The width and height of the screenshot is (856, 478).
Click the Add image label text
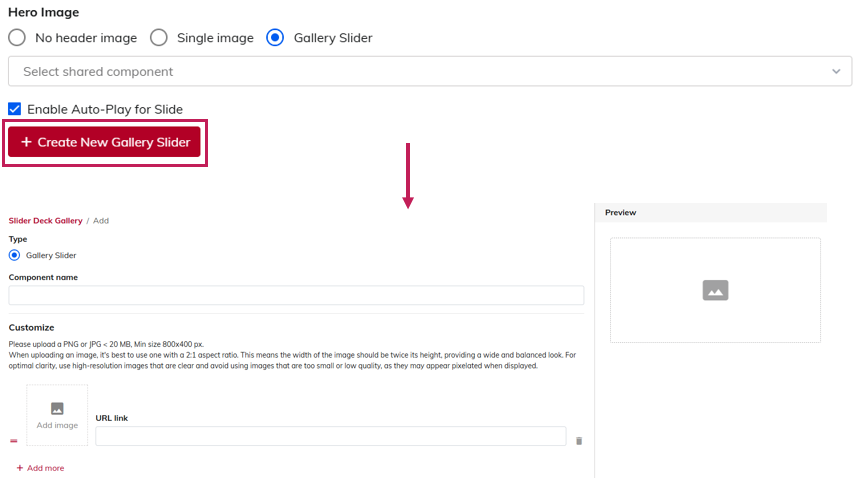[x=57, y=425]
